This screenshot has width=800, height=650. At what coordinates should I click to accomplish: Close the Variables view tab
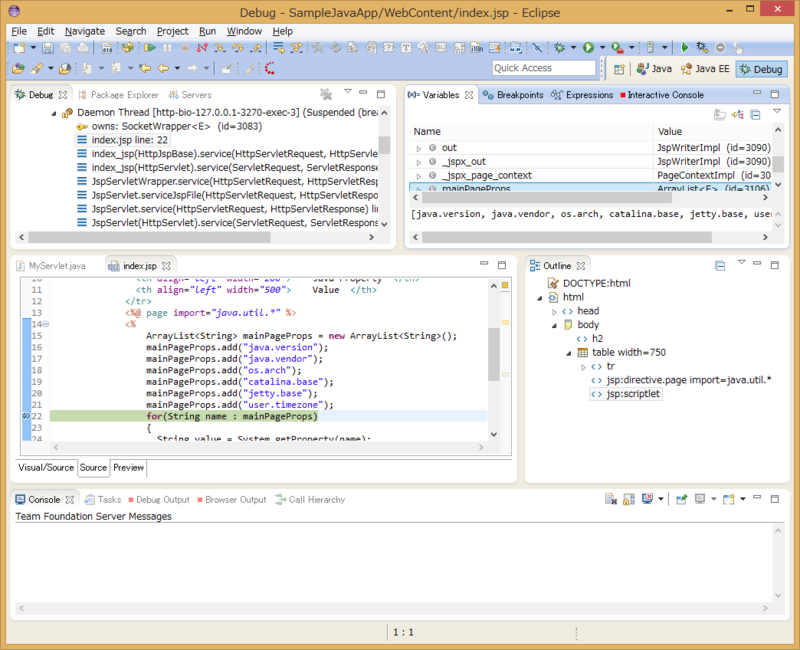click(468, 95)
